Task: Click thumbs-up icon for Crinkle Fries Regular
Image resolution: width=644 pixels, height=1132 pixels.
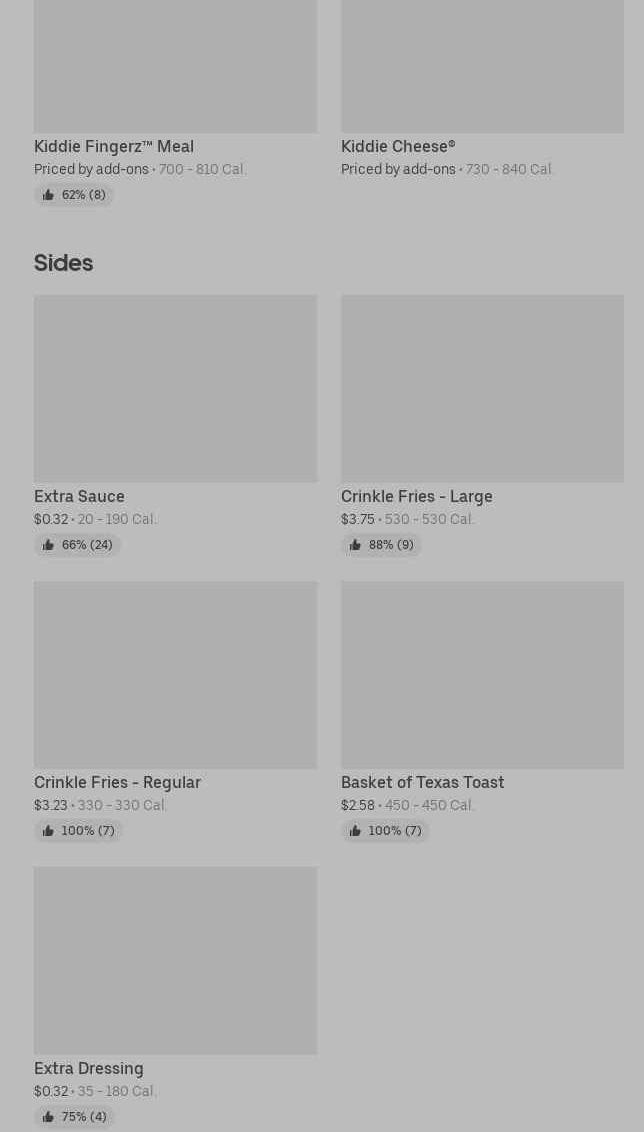Action: (48, 831)
